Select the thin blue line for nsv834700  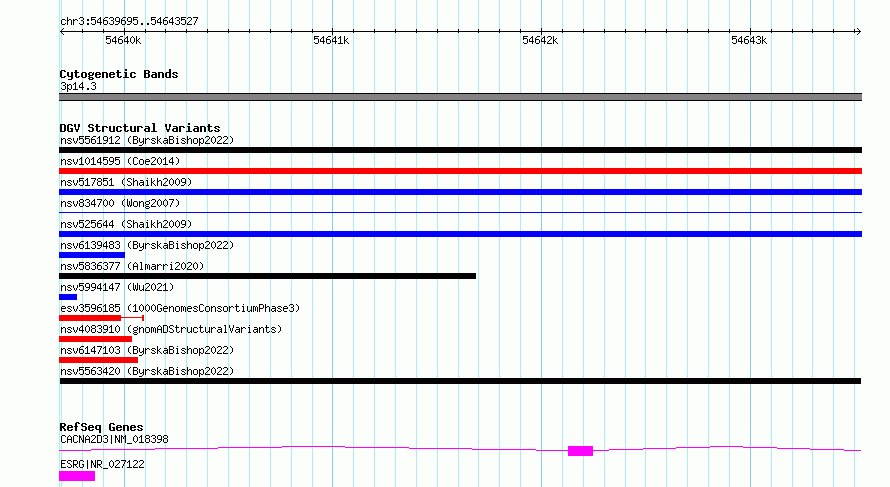pos(460,212)
